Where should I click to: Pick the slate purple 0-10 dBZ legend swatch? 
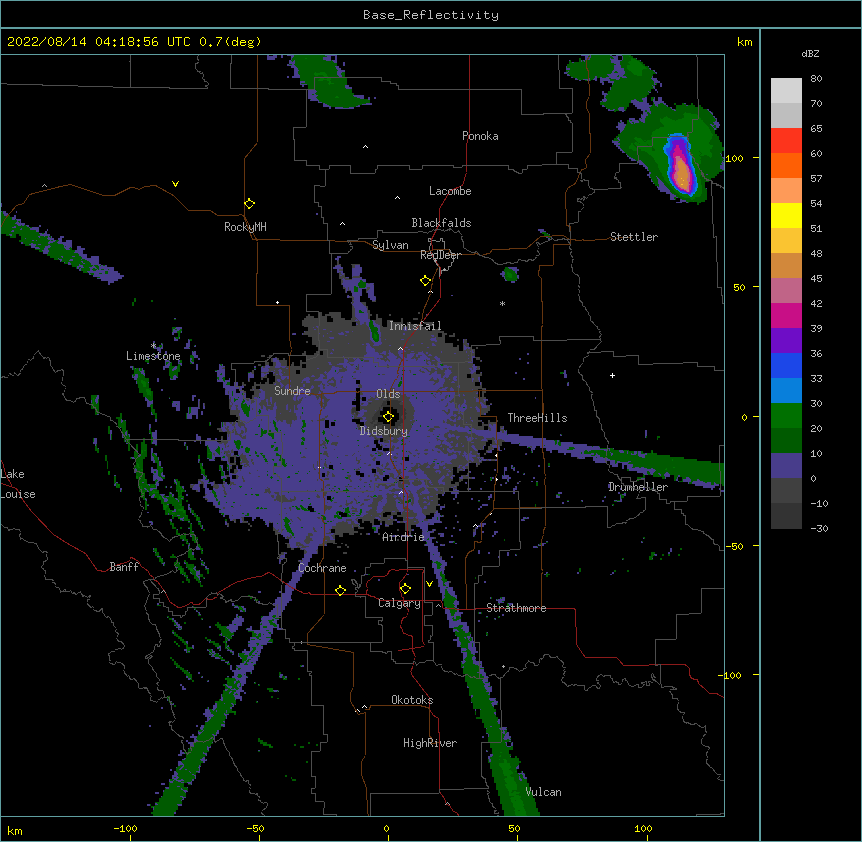786,466
